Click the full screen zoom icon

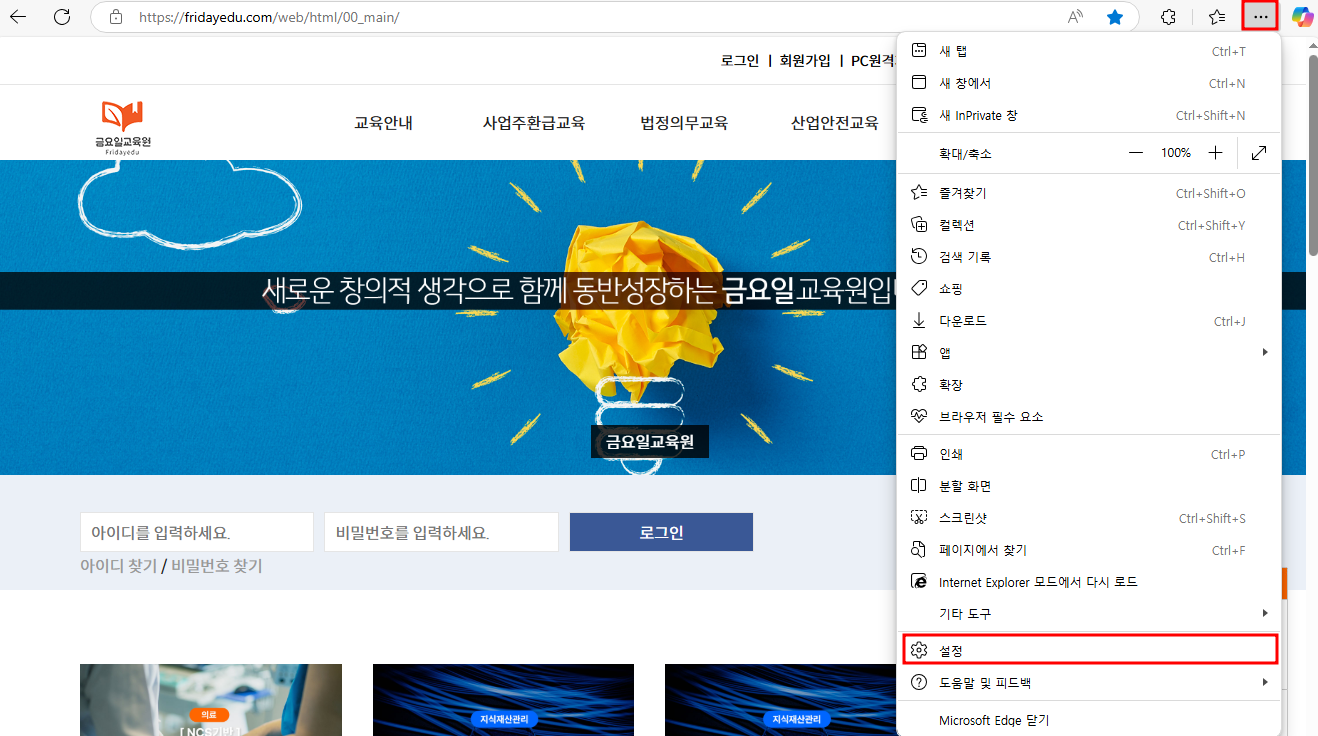point(1259,153)
